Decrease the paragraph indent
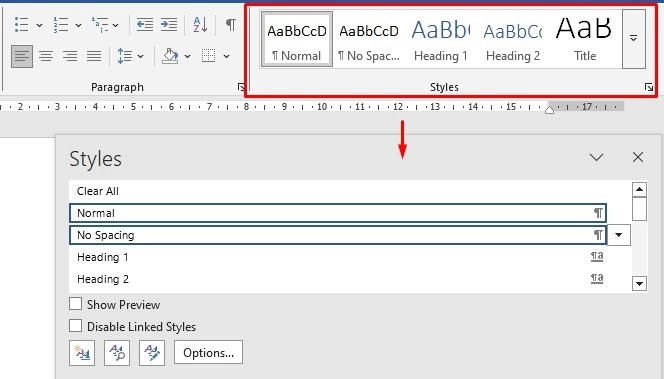 click(145, 25)
